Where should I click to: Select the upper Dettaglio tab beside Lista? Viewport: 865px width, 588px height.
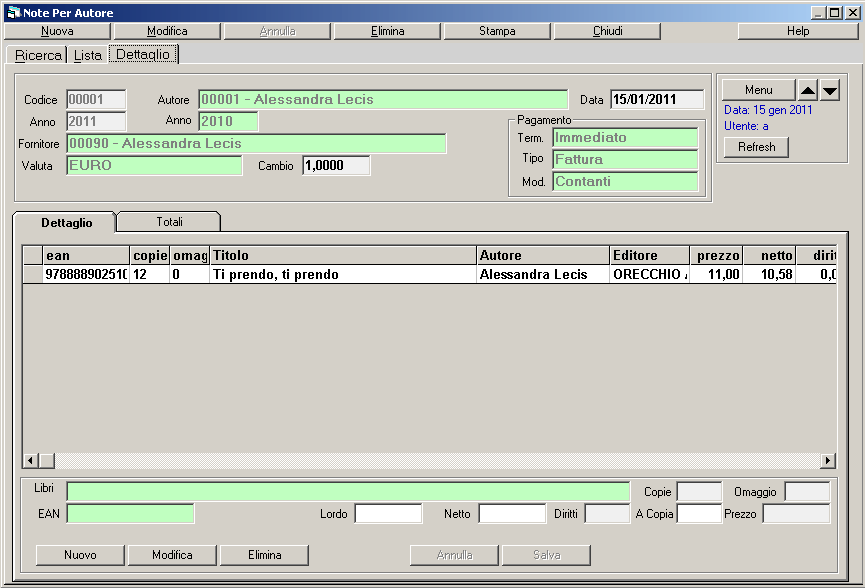click(x=143, y=55)
